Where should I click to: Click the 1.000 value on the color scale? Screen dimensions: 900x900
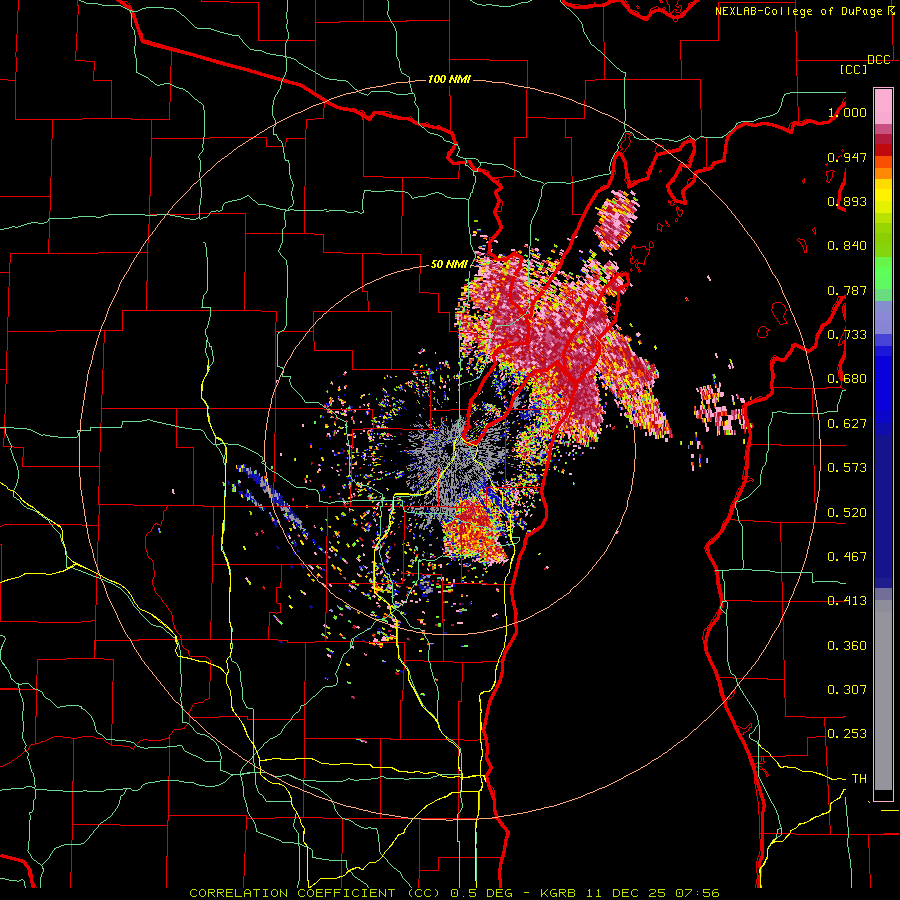tap(847, 112)
